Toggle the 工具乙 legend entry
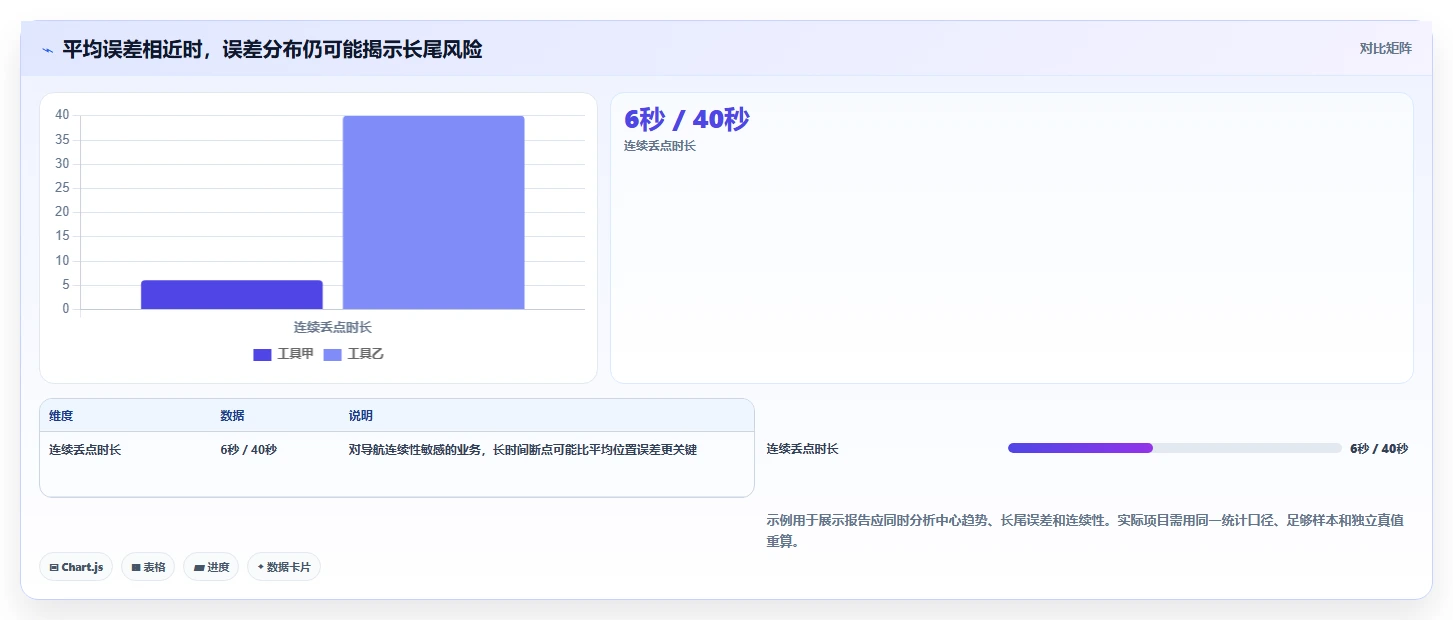 [x=353, y=354]
